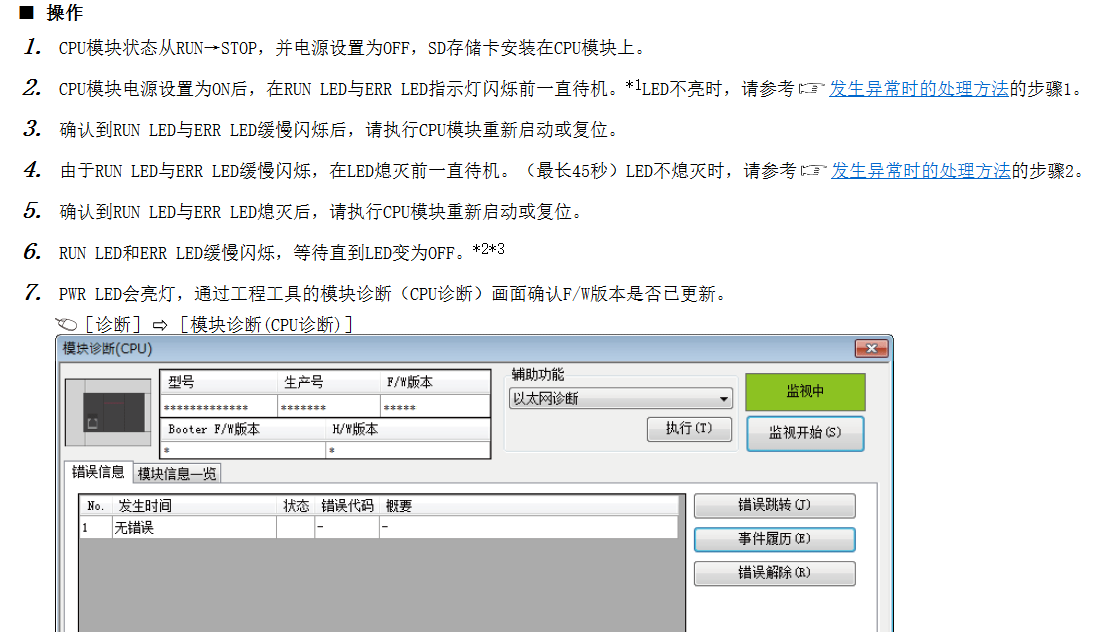Click the pointing-hand reference icon in step 2
The height and width of the screenshot is (632, 1099).
(811, 89)
